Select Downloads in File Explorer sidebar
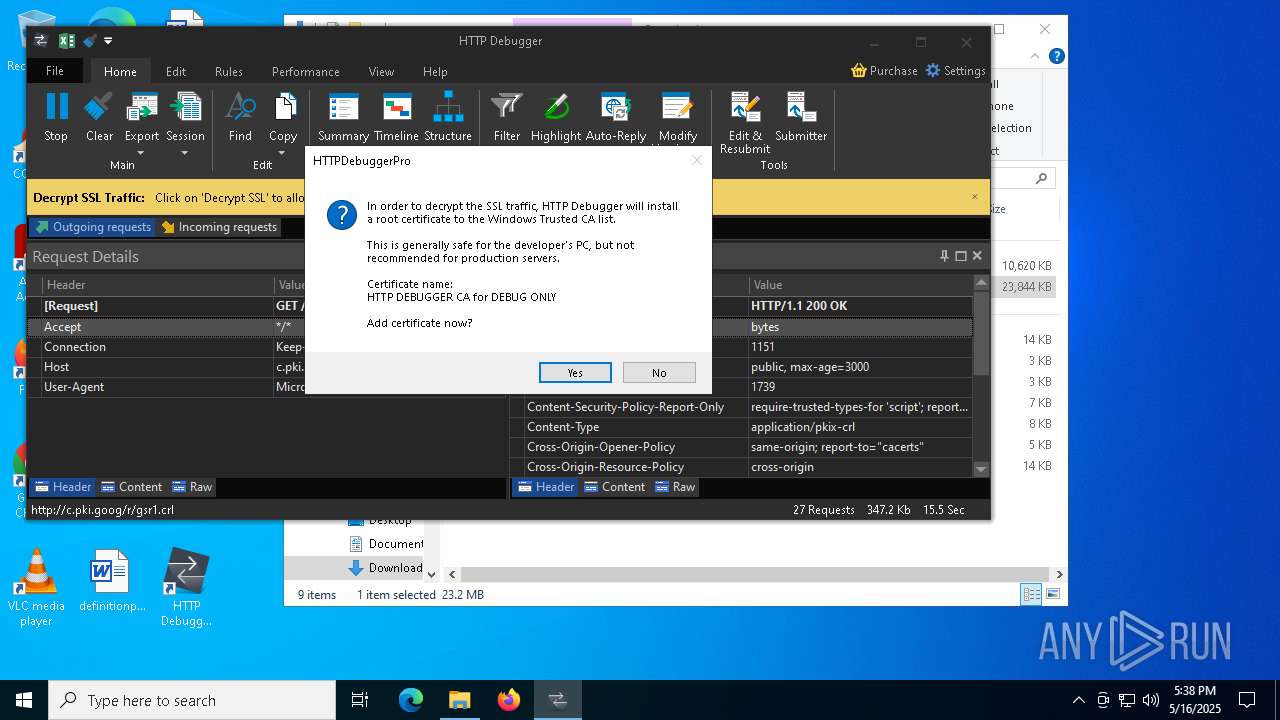Viewport: 1280px width, 720px height. click(386, 567)
